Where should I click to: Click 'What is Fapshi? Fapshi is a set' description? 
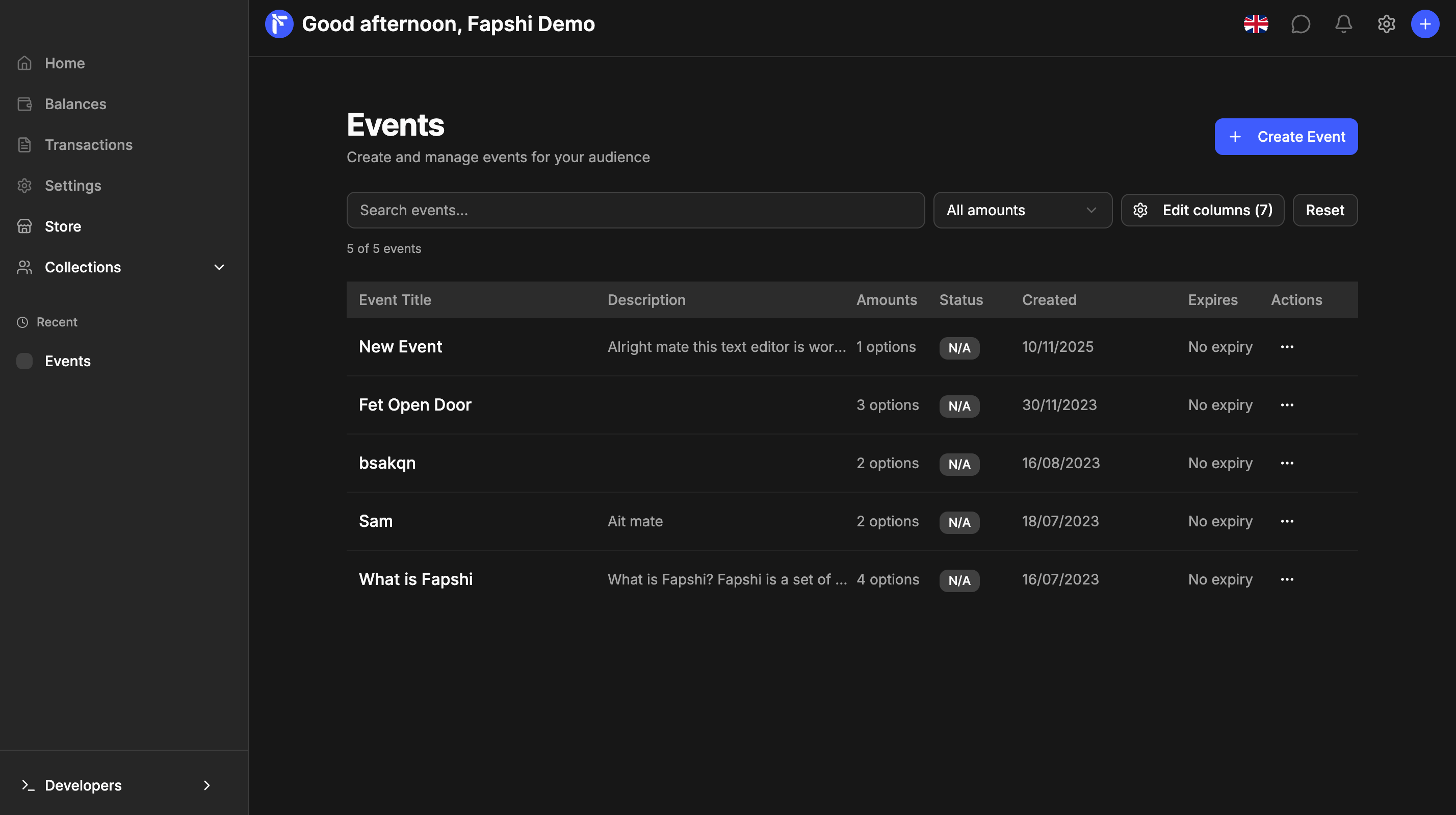(x=727, y=579)
